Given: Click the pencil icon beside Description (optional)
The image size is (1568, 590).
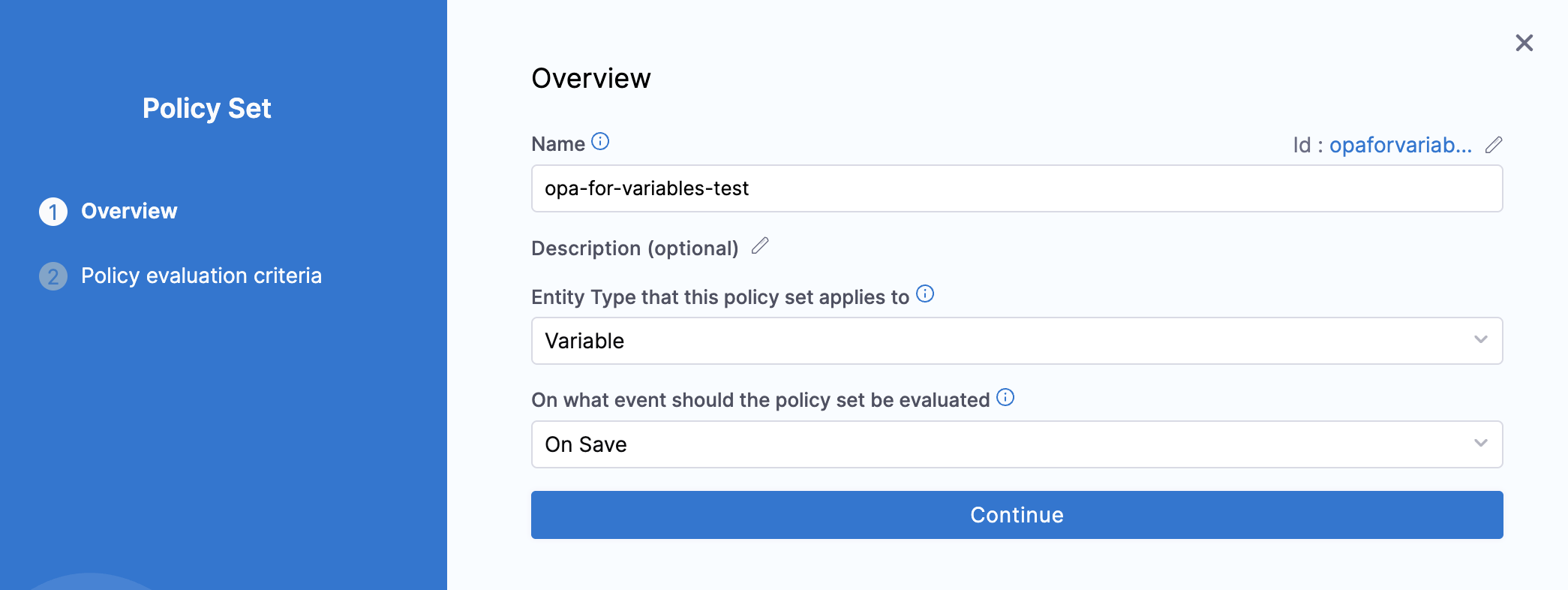Looking at the screenshot, I should tap(760, 246).
